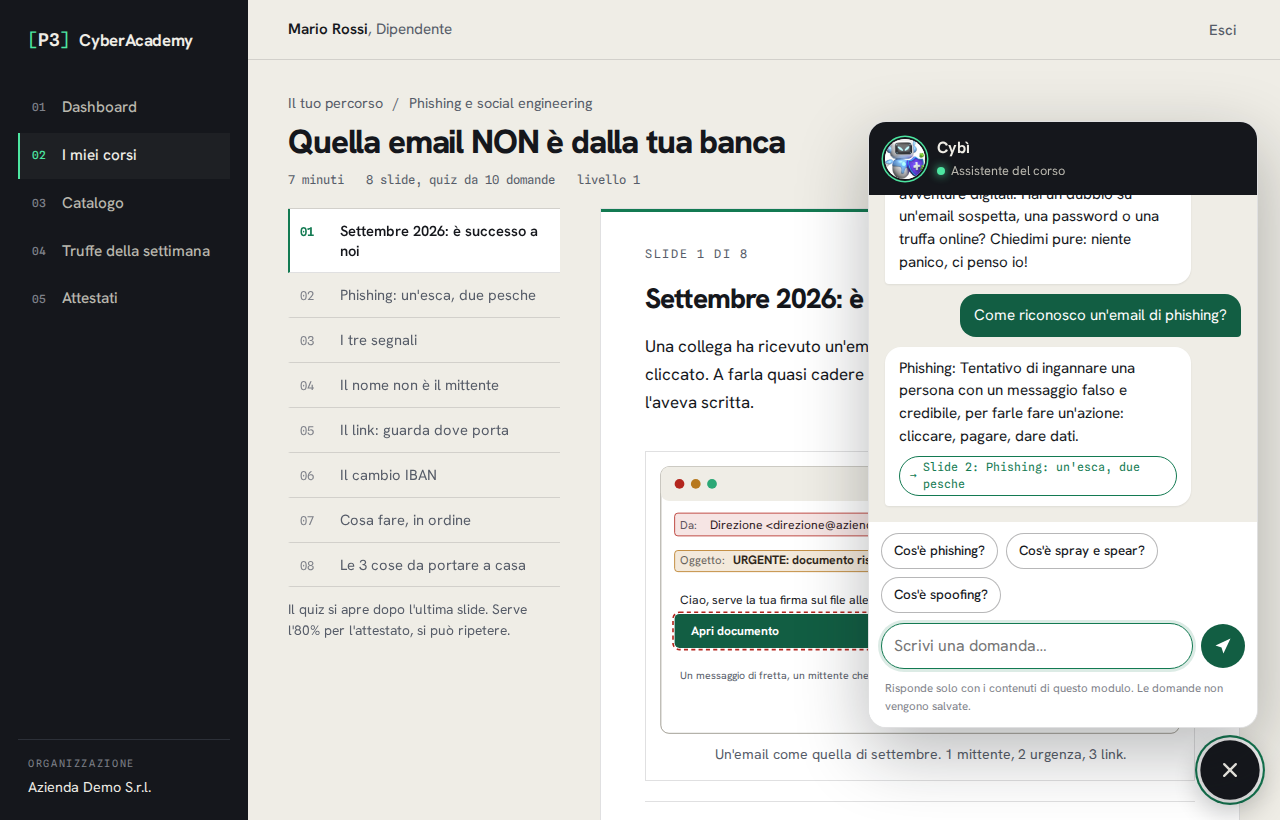Select slide 01 Settembre 2026
The width and height of the screenshot is (1280, 820).
pyautogui.click(x=424, y=241)
